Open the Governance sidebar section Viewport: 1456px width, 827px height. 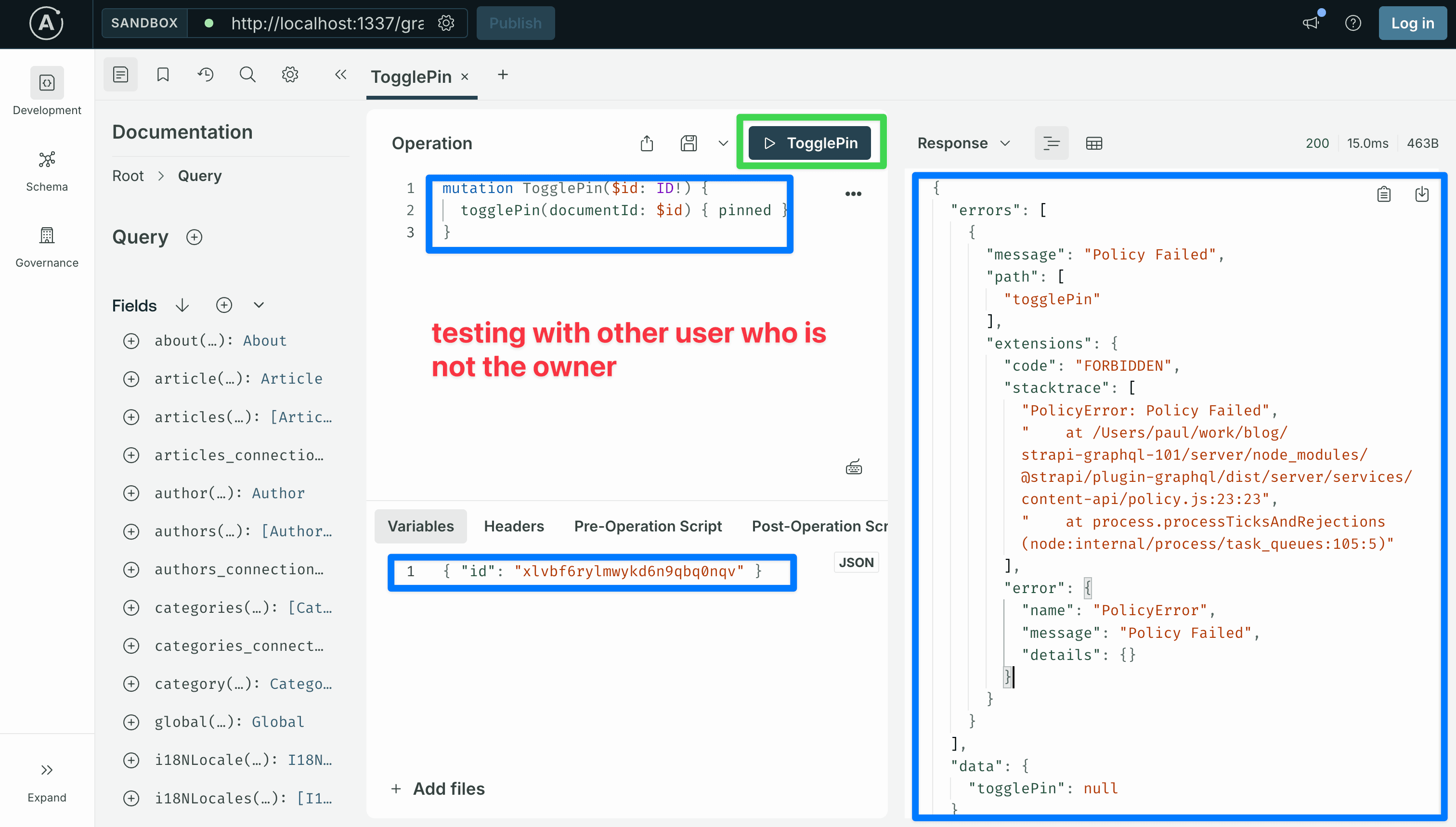pyautogui.click(x=47, y=247)
